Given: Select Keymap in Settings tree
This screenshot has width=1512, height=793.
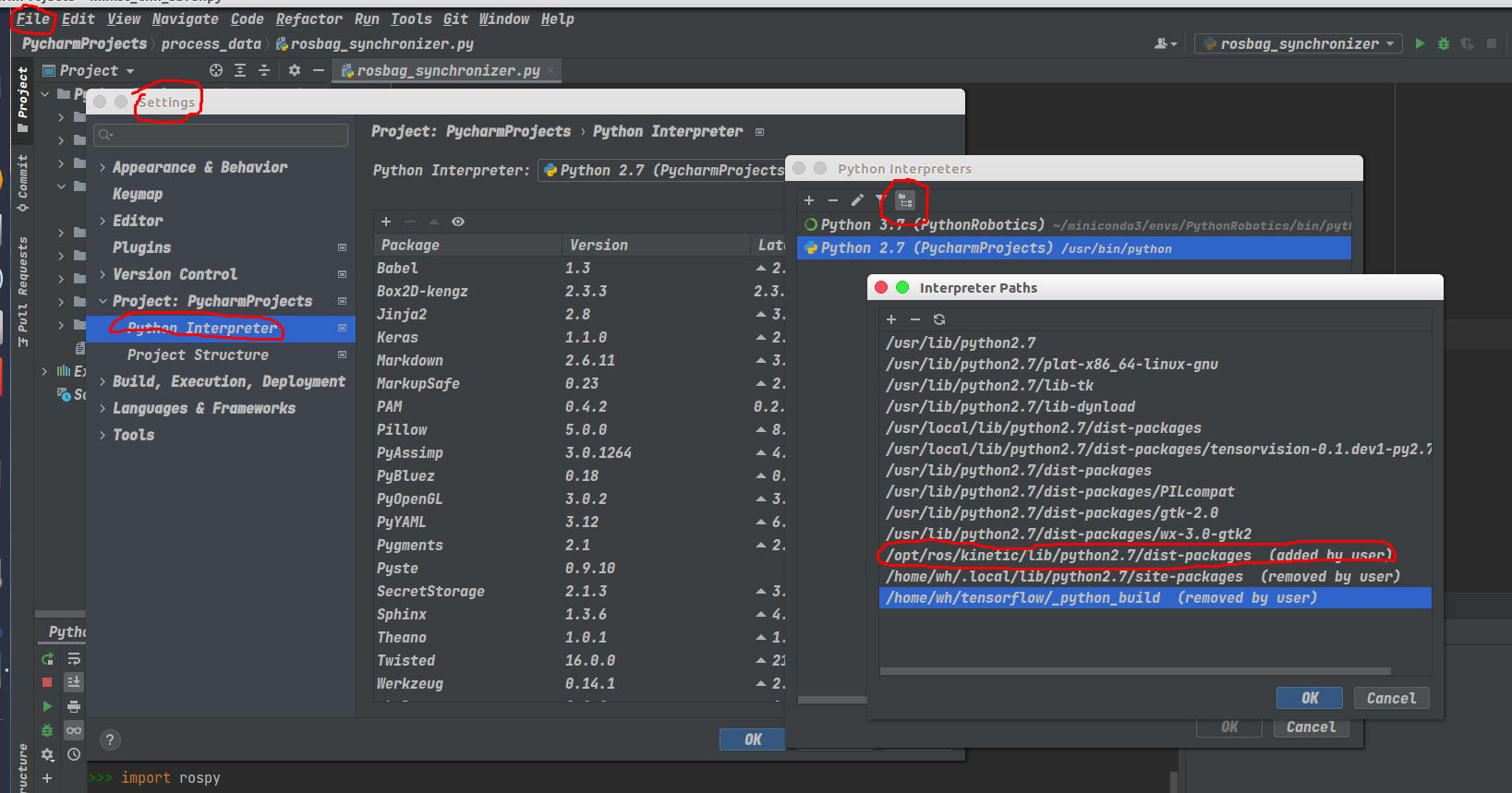Looking at the screenshot, I should pos(138,194).
